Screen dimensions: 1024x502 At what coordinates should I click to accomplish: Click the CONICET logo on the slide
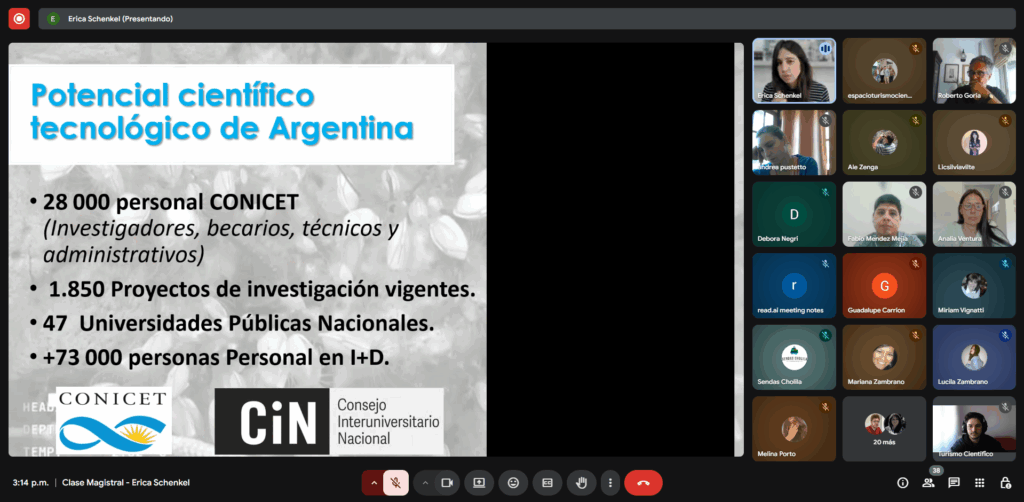click(x=114, y=420)
